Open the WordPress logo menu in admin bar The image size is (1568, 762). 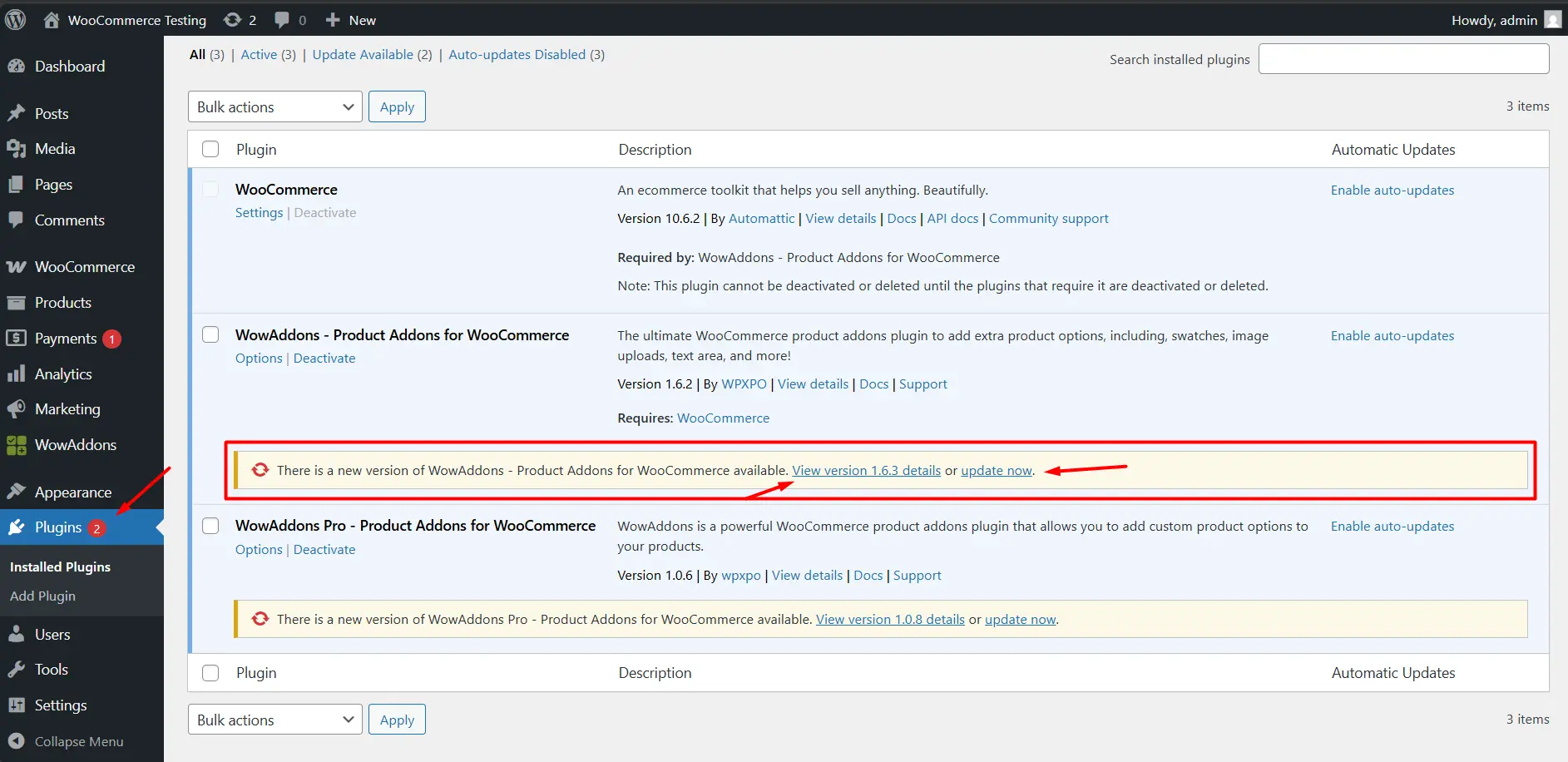(15, 19)
